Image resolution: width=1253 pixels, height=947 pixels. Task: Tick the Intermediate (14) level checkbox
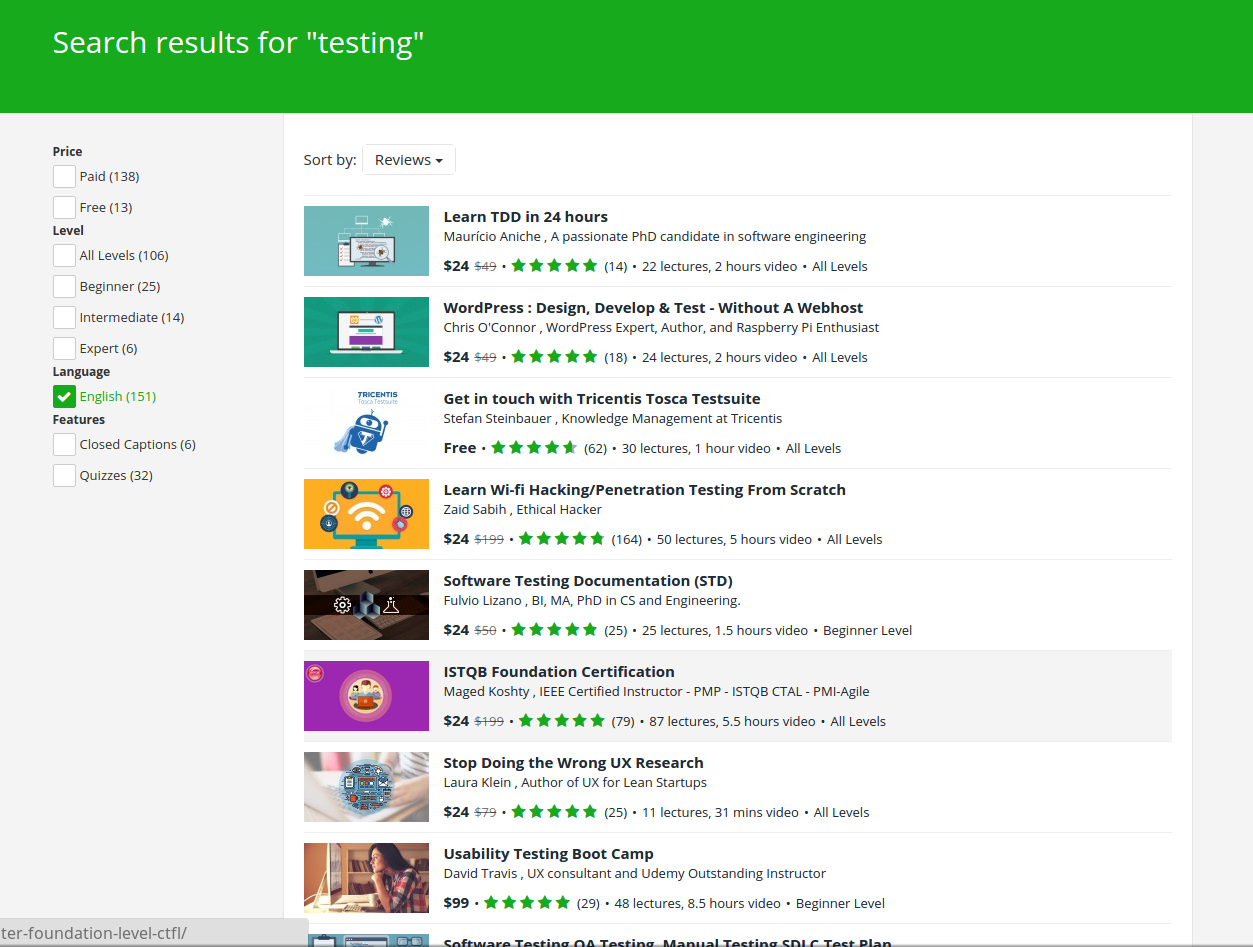click(x=64, y=318)
